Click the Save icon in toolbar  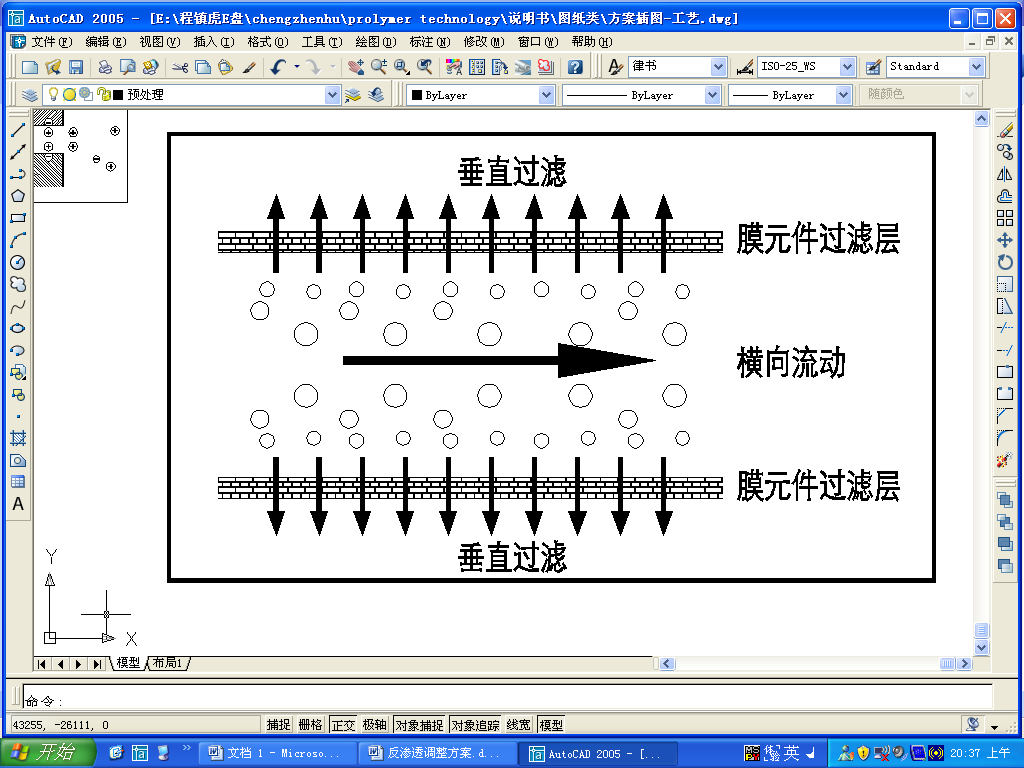click(76, 67)
